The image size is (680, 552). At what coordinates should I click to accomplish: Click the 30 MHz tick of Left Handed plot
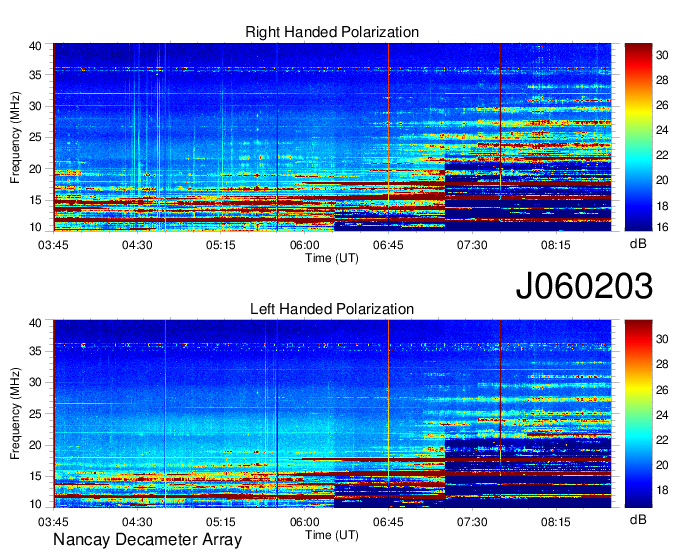pyautogui.click(x=35, y=382)
